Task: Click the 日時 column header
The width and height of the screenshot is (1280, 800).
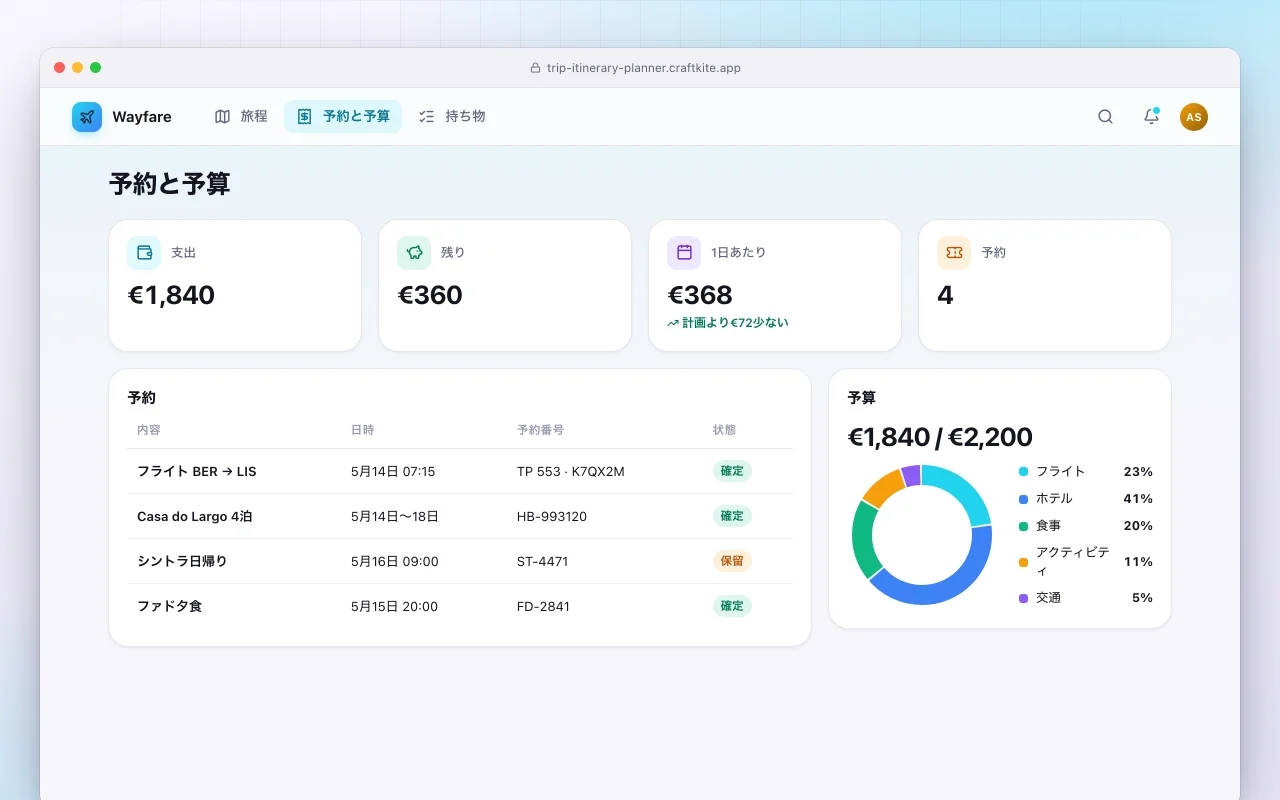Action: (363, 430)
